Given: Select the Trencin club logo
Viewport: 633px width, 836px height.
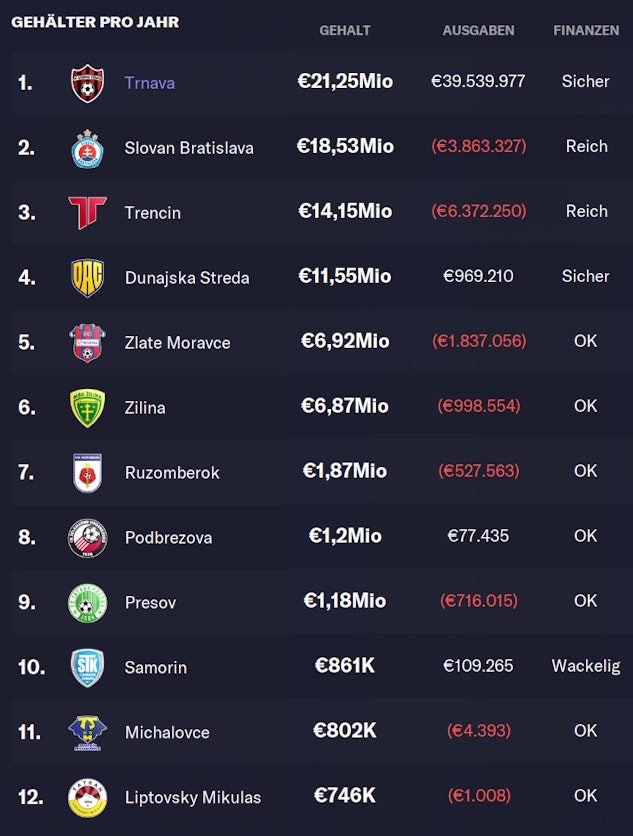Looking at the screenshot, I should (x=87, y=212).
